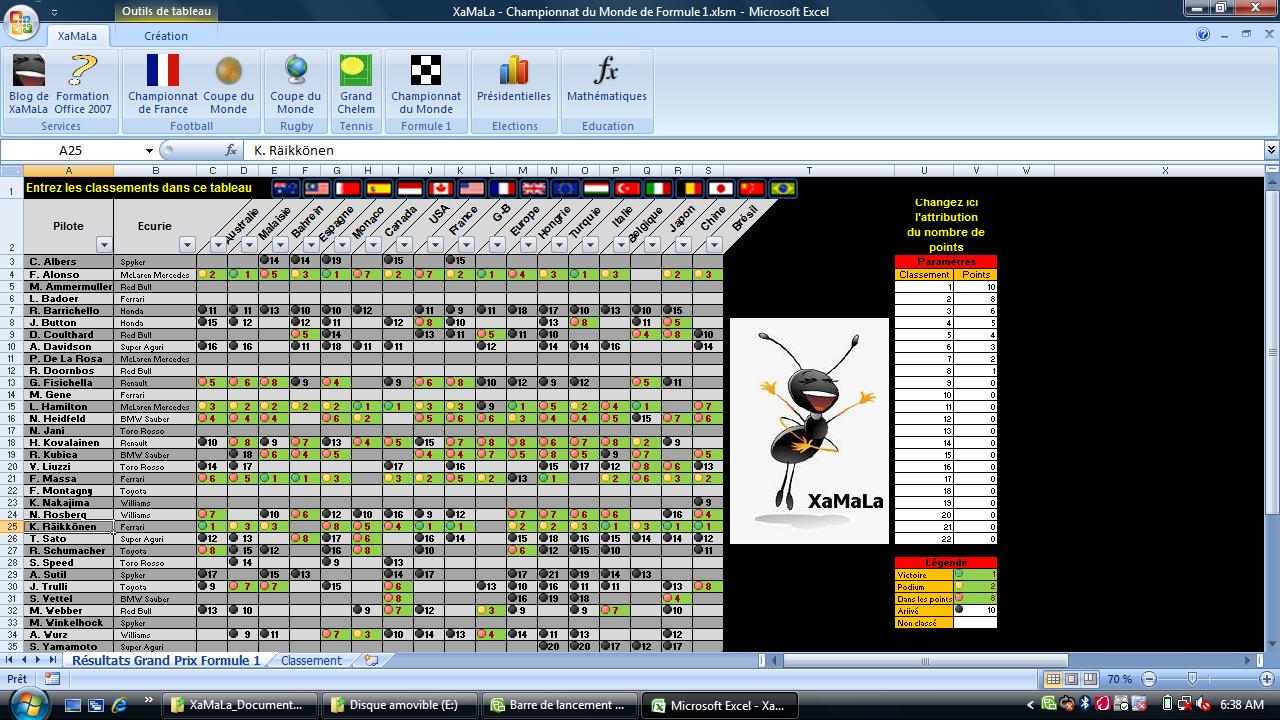
Task: Switch to Page Layout view button
Action: tap(1072, 679)
